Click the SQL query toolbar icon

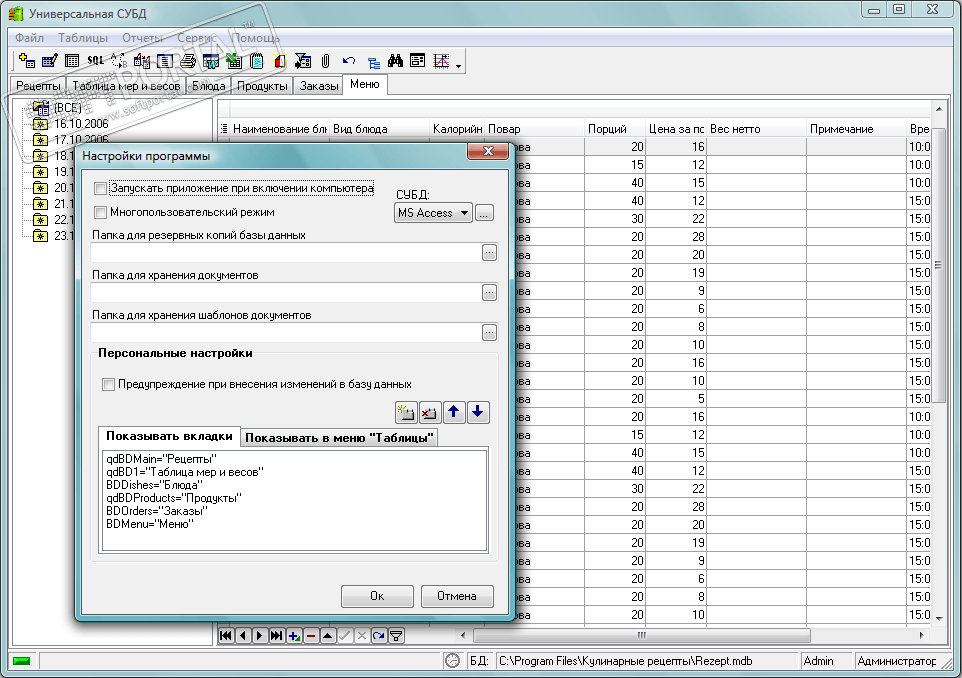(x=95, y=61)
